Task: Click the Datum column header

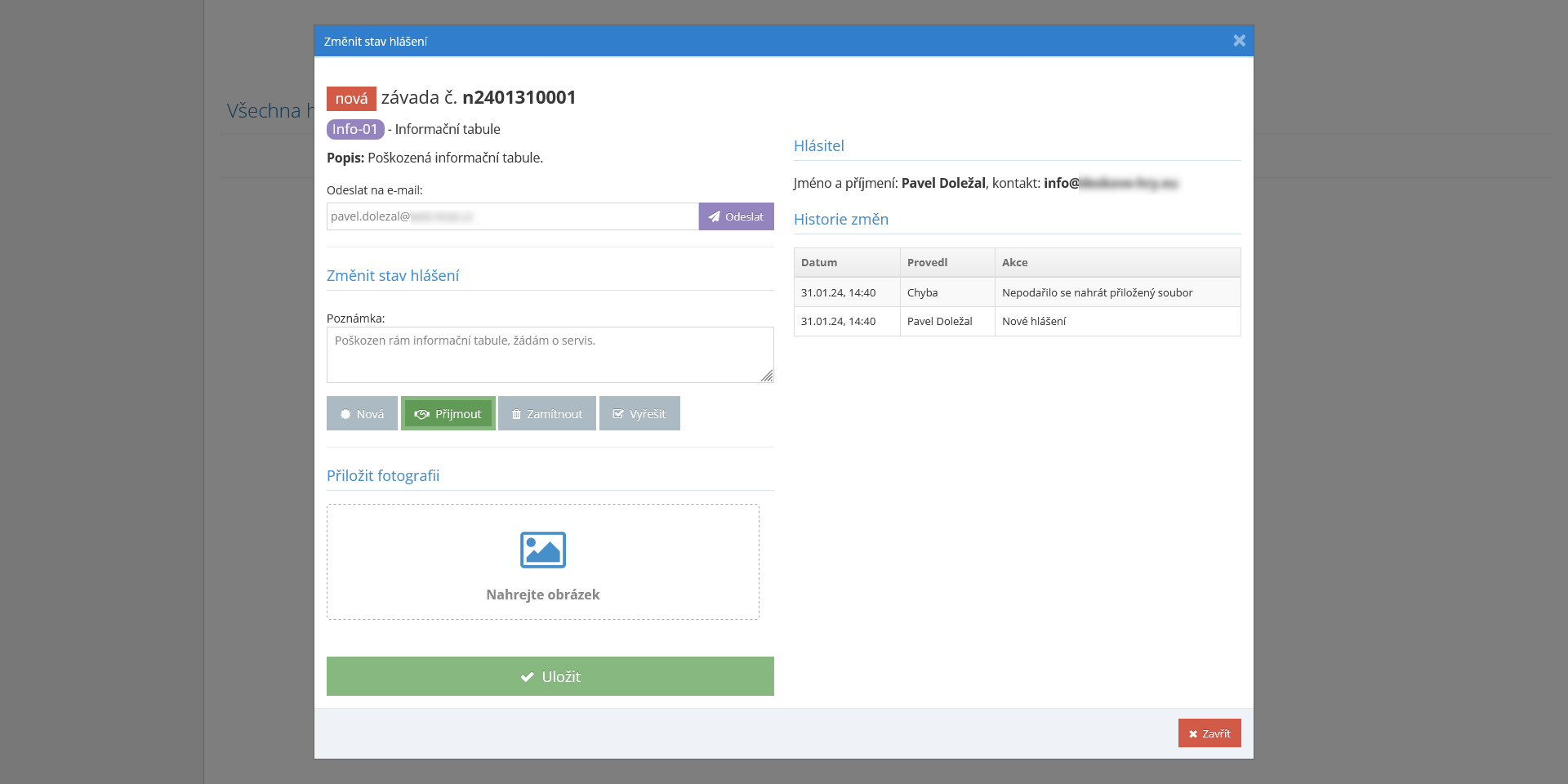Action: click(x=819, y=262)
